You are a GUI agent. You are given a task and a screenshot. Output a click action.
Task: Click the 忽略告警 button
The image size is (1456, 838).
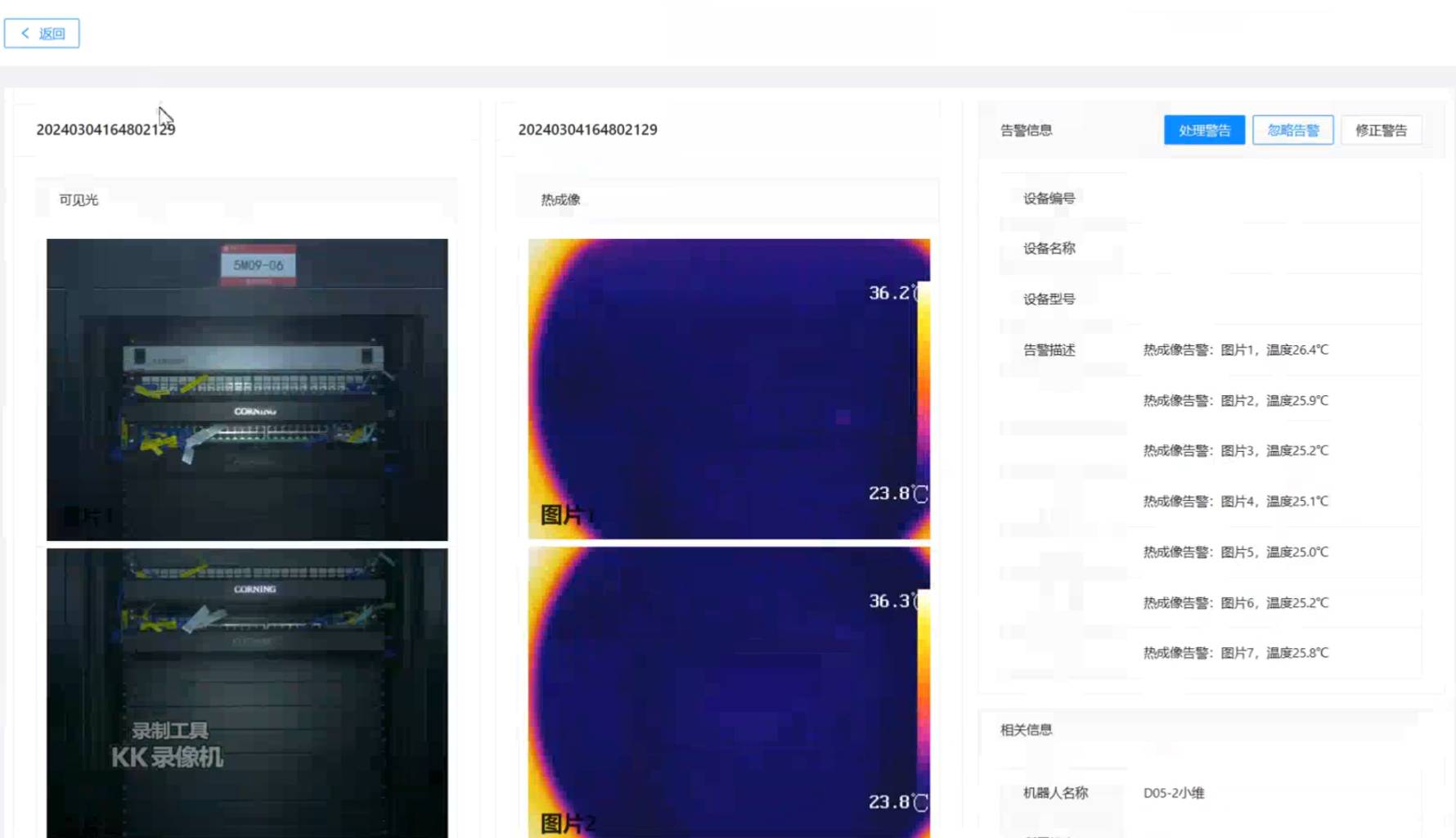[x=1292, y=130]
